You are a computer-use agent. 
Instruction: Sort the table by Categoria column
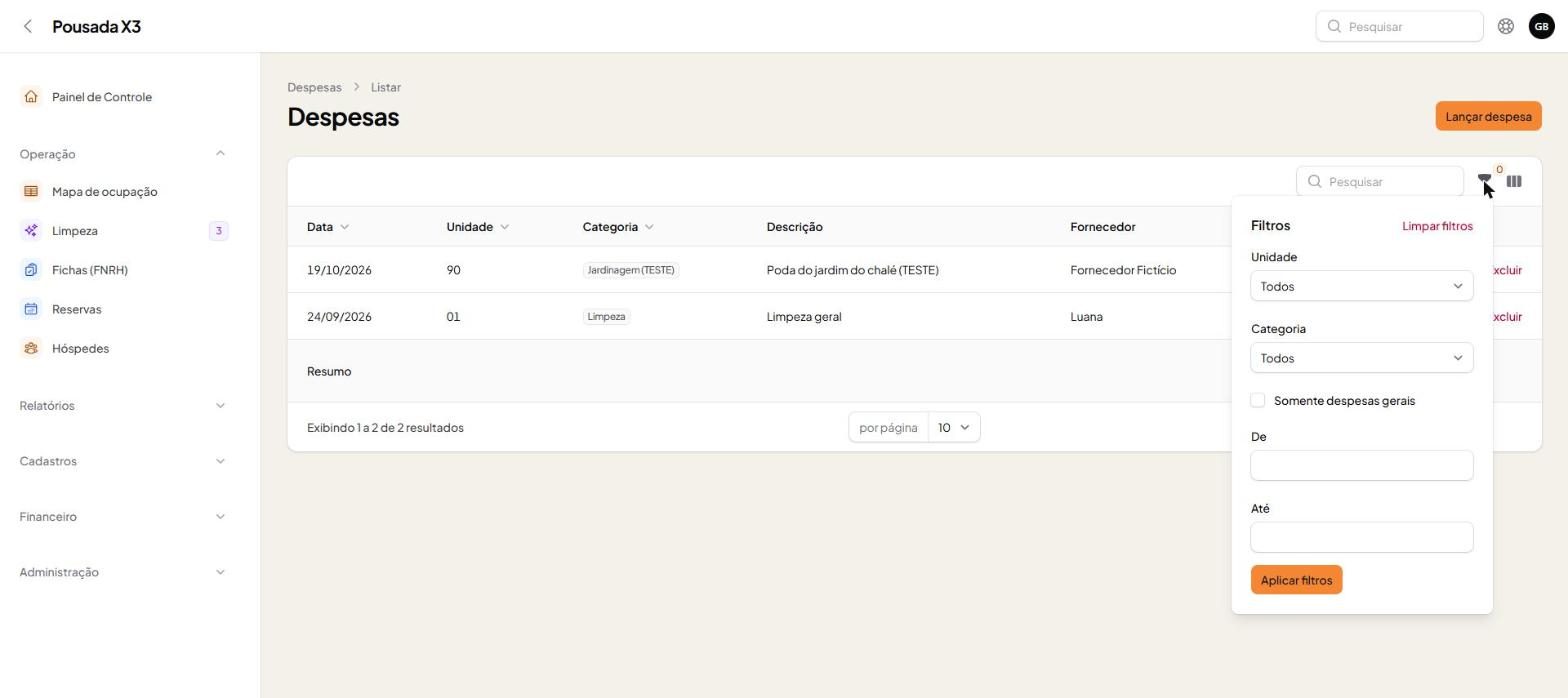(618, 227)
